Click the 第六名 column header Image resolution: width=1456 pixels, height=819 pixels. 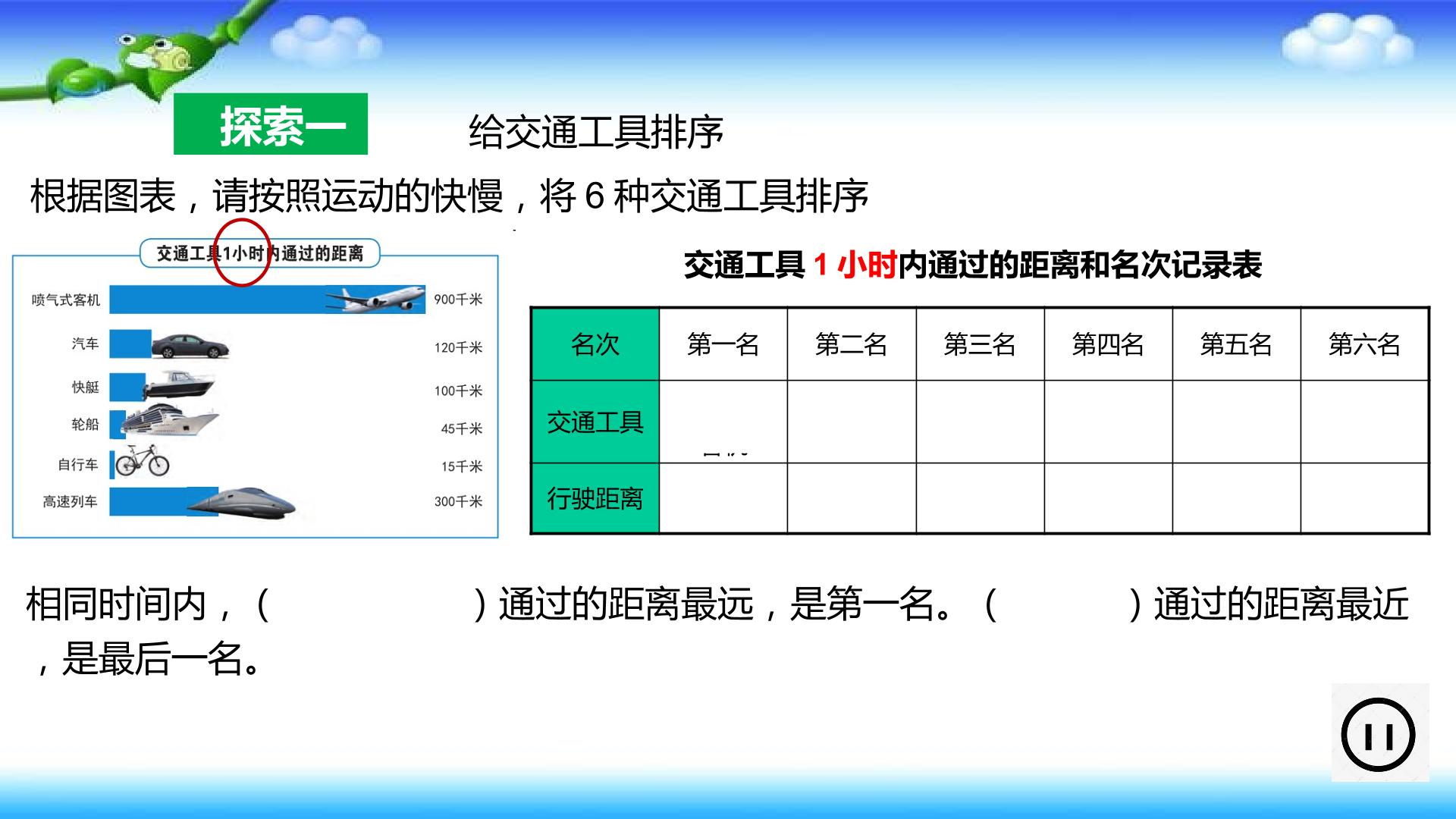1364,344
